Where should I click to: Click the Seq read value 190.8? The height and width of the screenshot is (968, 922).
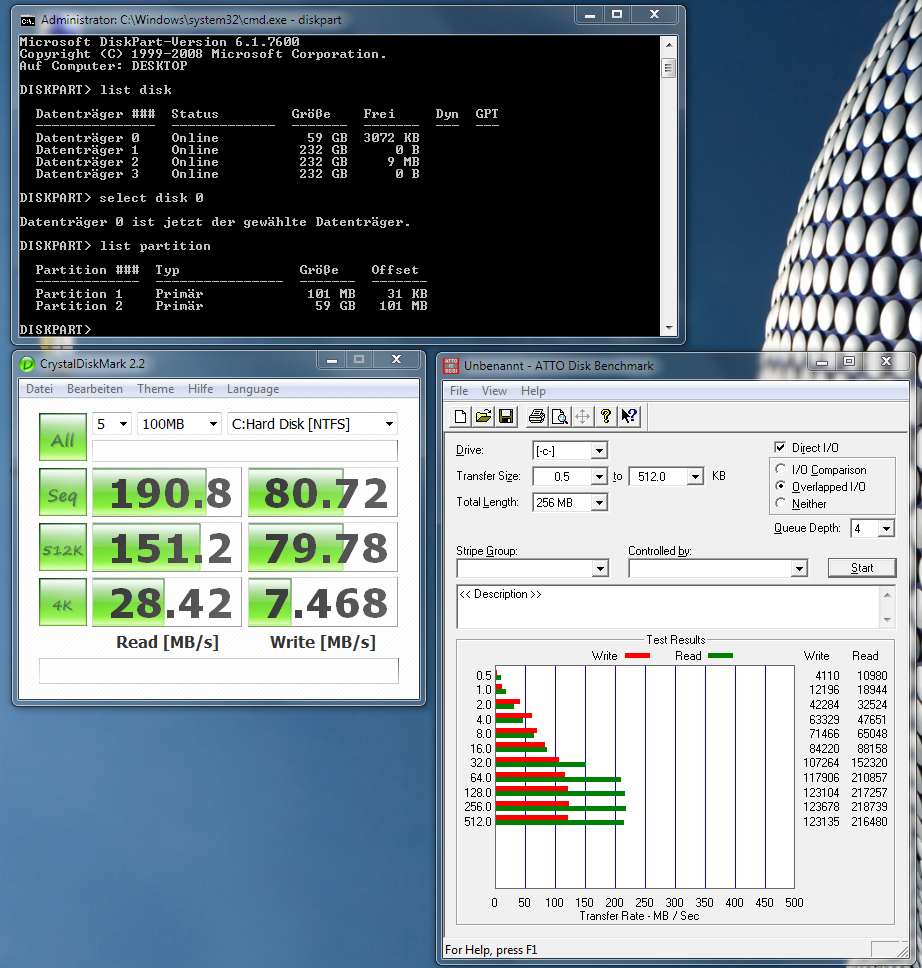[x=167, y=492]
